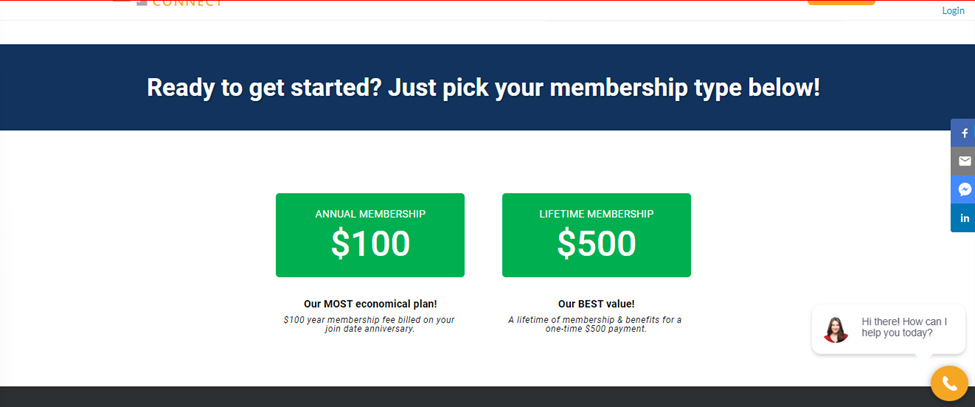Share the page via email envelope icon
The width and height of the screenshot is (975, 407).
964,161
